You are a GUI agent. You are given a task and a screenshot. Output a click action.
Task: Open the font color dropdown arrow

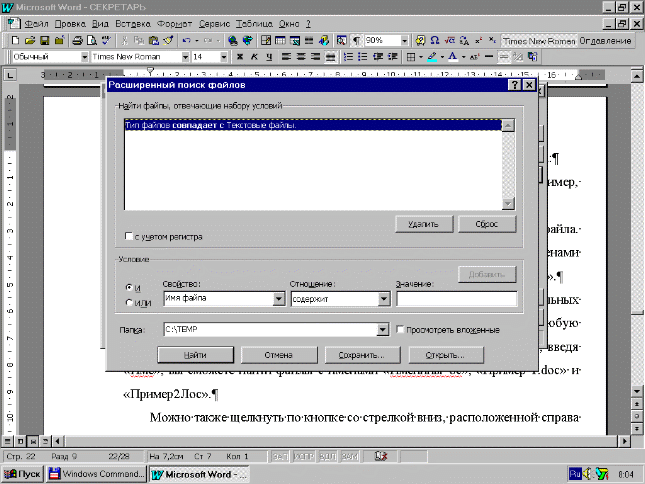[x=463, y=57]
